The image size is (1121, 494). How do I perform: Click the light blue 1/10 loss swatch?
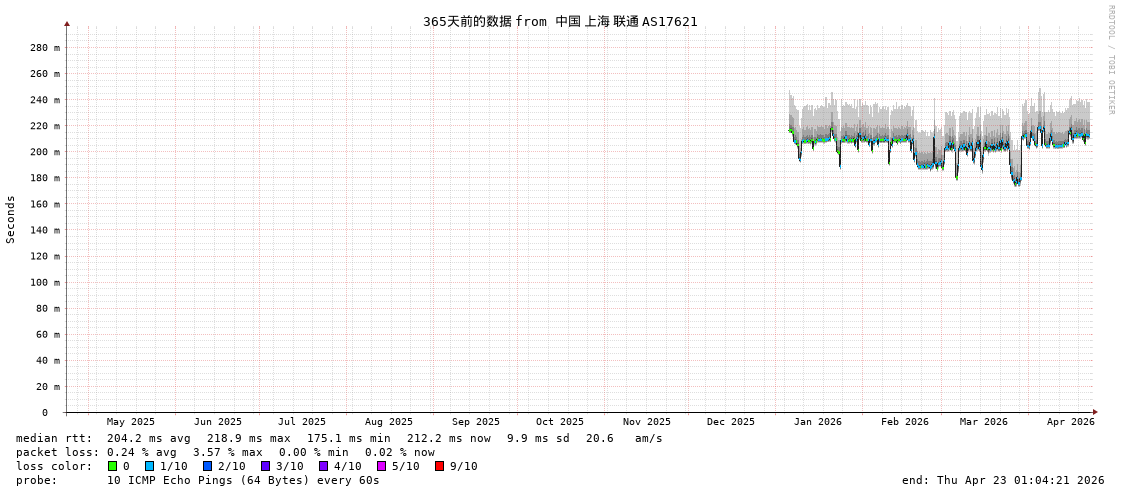[149, 466]
